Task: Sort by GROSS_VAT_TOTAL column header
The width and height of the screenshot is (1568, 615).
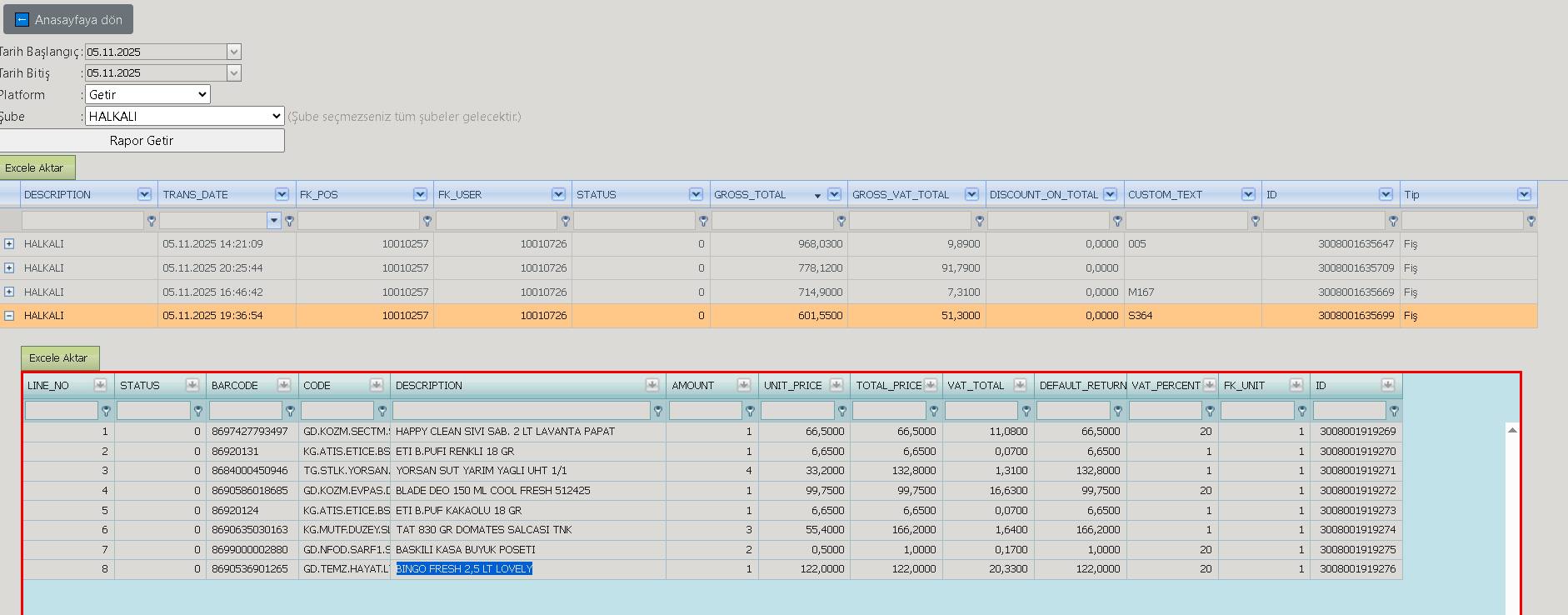Action: [901, 194]
